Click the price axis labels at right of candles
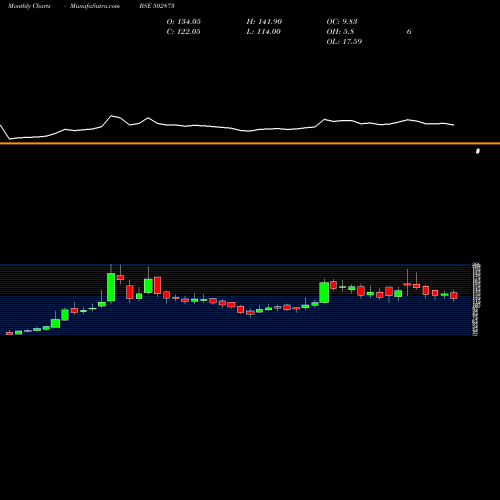This screenshot has height=500, width=500. click(x=477, y=299)
